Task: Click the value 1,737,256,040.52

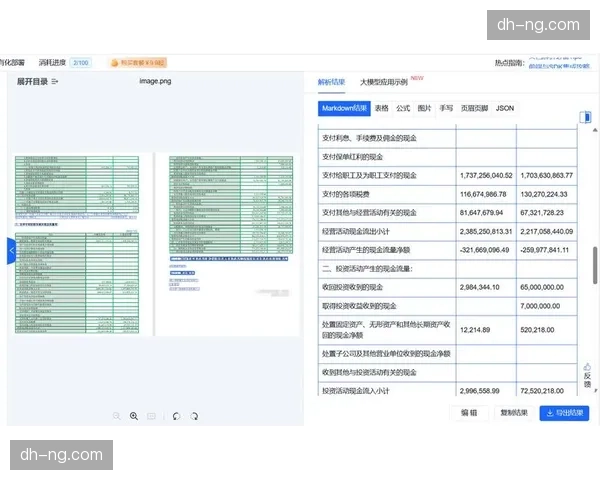Action: click(x=486, y=176)
